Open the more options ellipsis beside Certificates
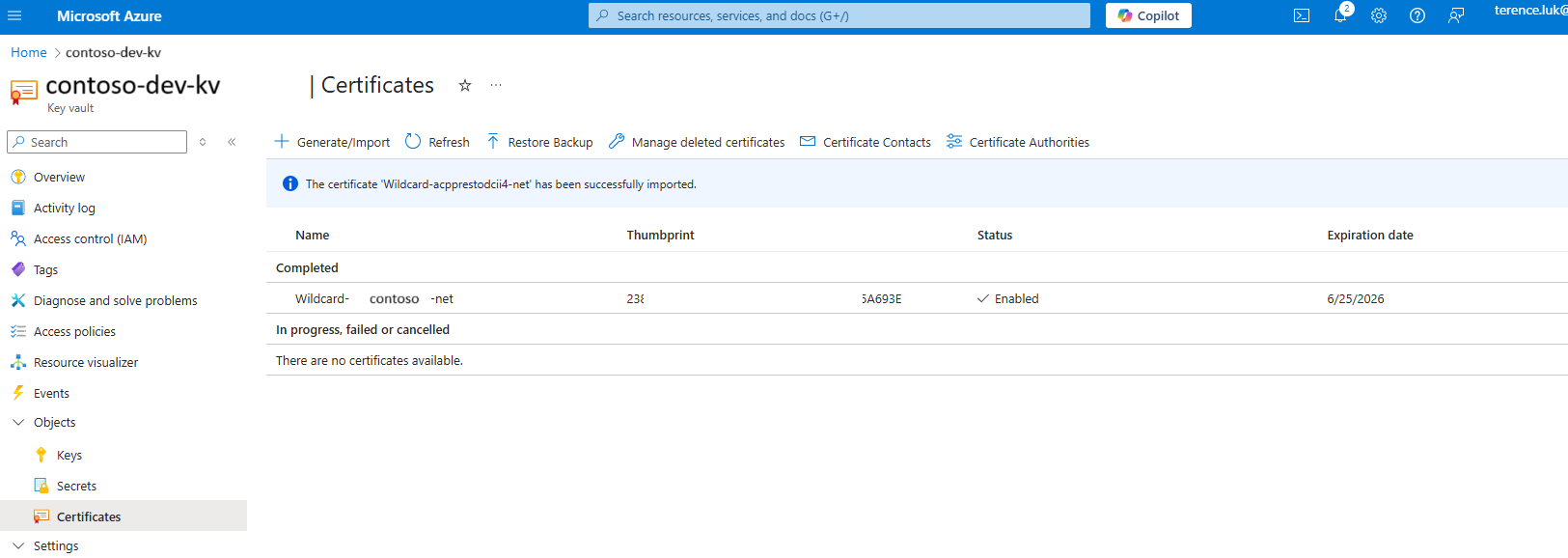The height and width of the screenshot is (558, 1568). point(496,85)
